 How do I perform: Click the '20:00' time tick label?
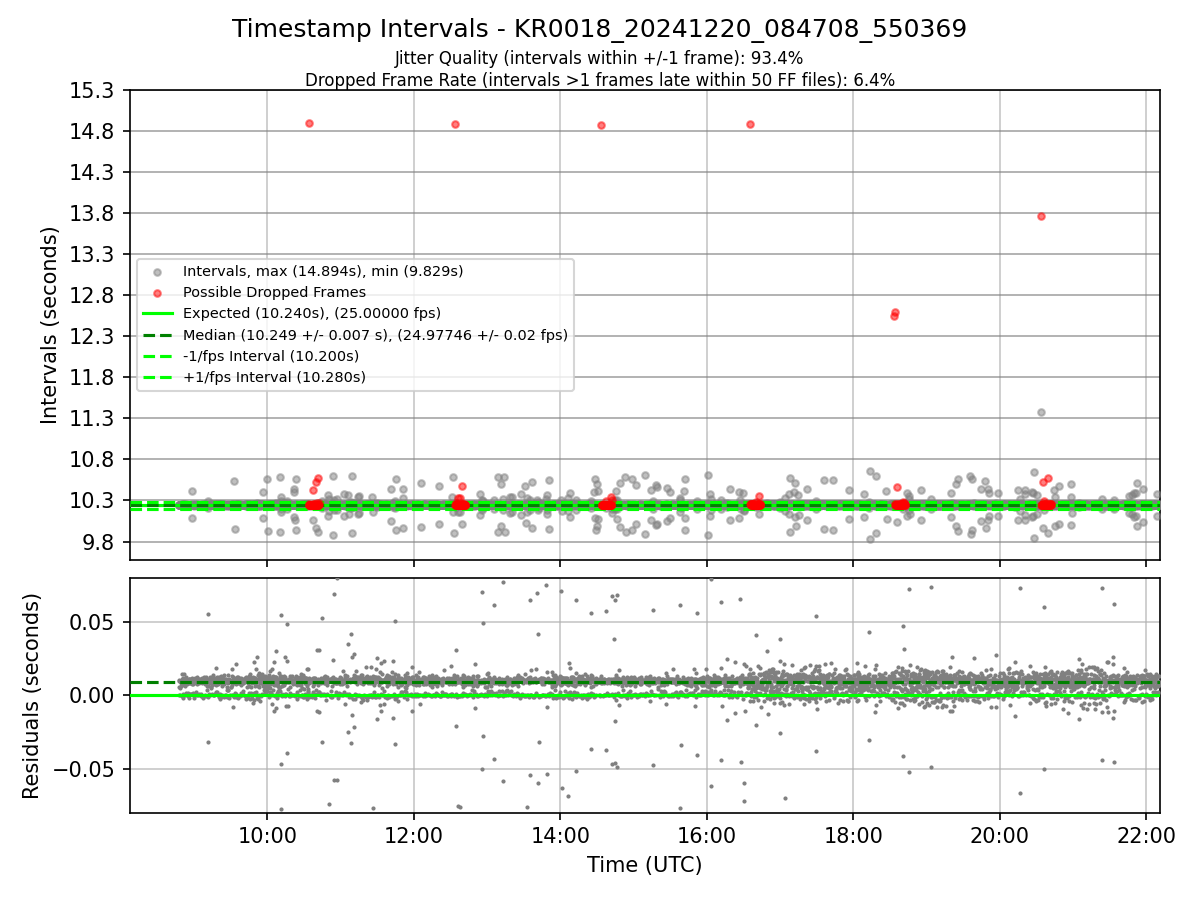pos(1000,835)
